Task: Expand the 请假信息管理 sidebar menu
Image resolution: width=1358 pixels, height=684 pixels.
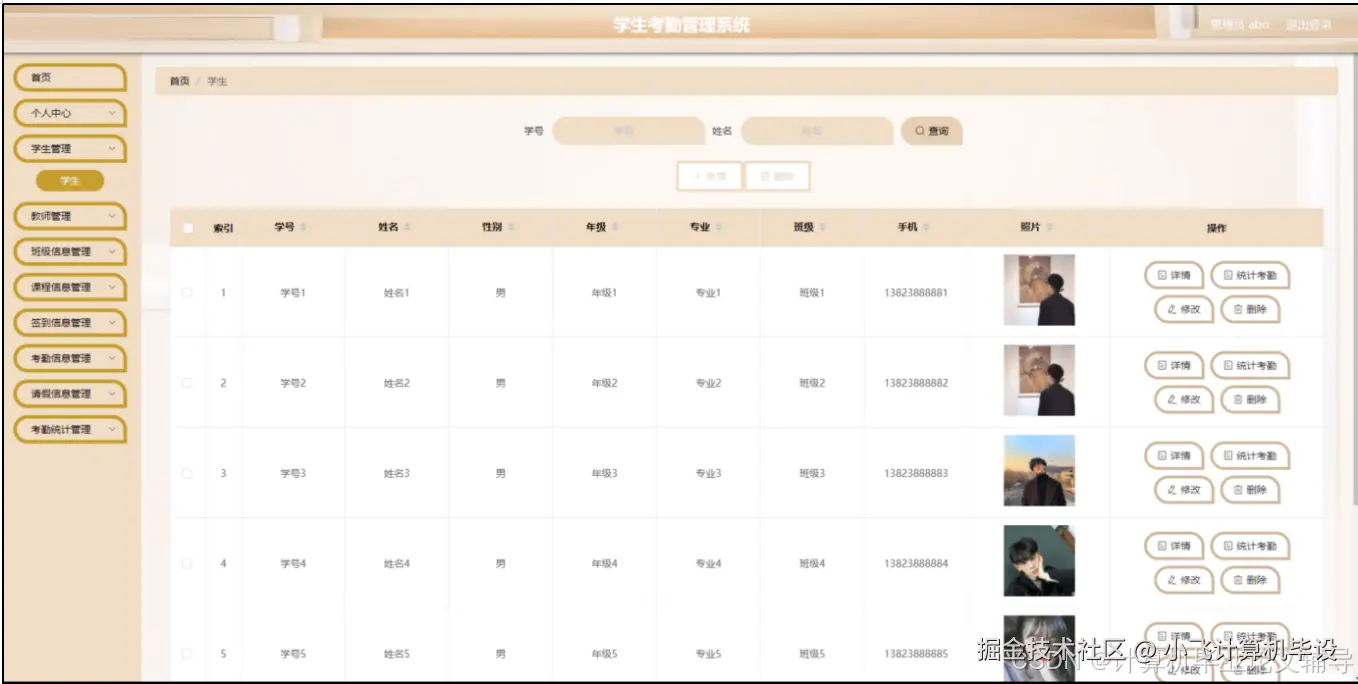Action: 70,393
